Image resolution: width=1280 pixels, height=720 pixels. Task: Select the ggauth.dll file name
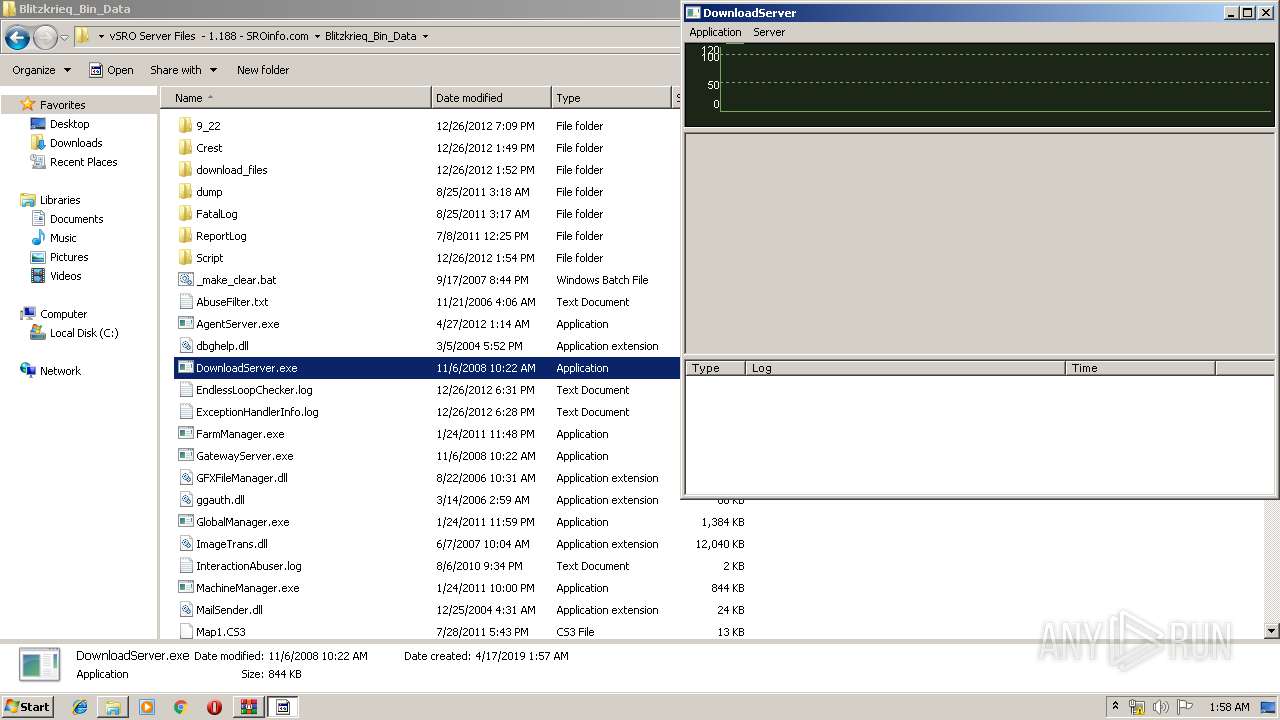220,500
